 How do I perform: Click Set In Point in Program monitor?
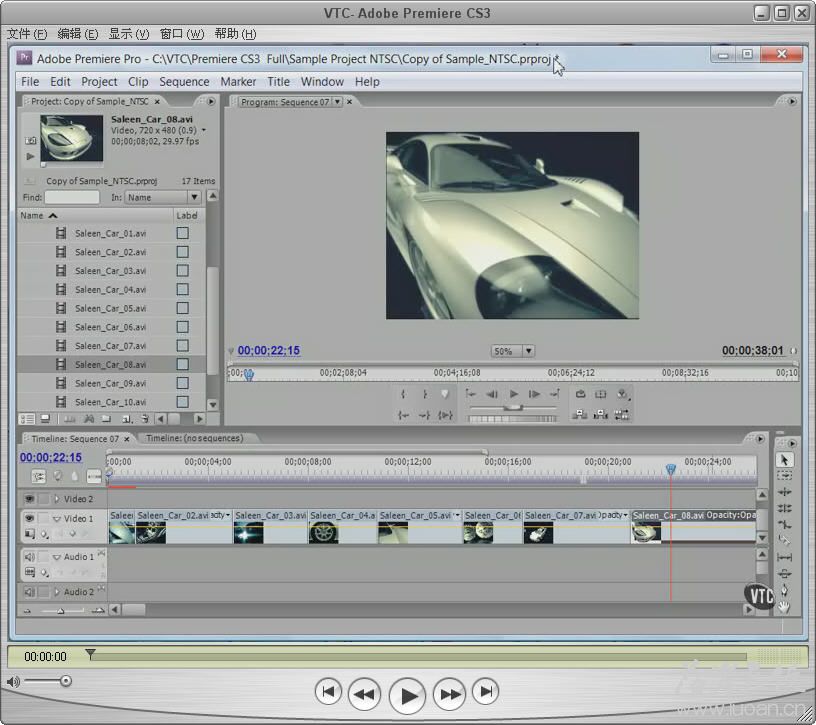click(x=403, y=394)
